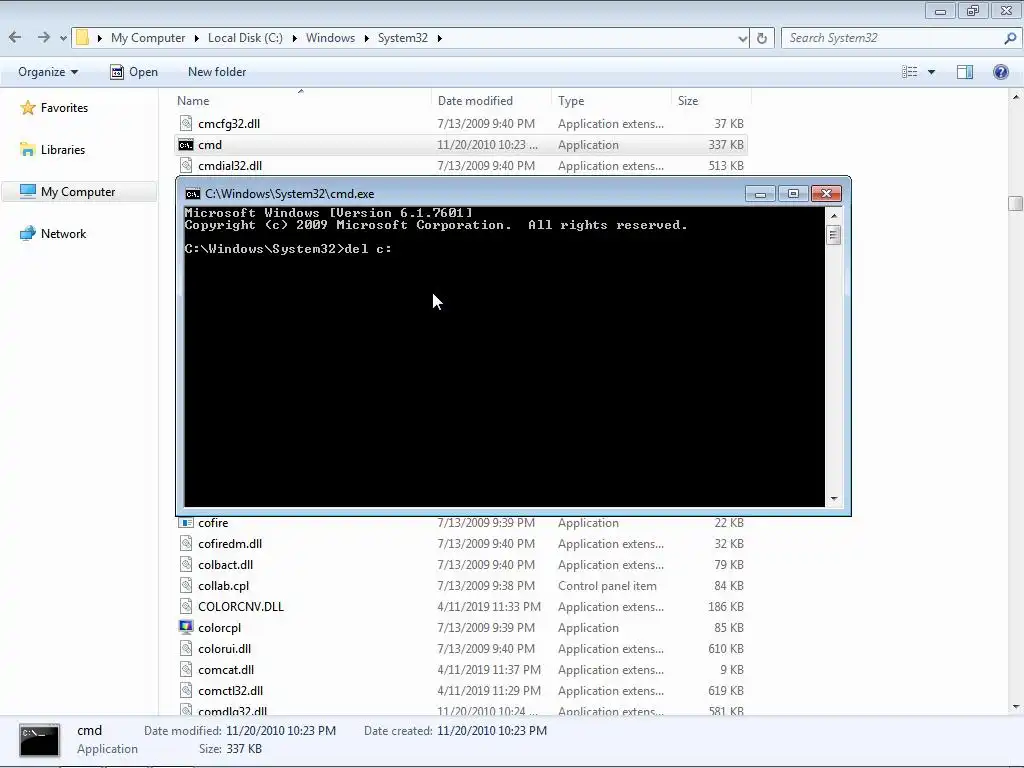Select the comcat.dll file

tap(226, 669)
